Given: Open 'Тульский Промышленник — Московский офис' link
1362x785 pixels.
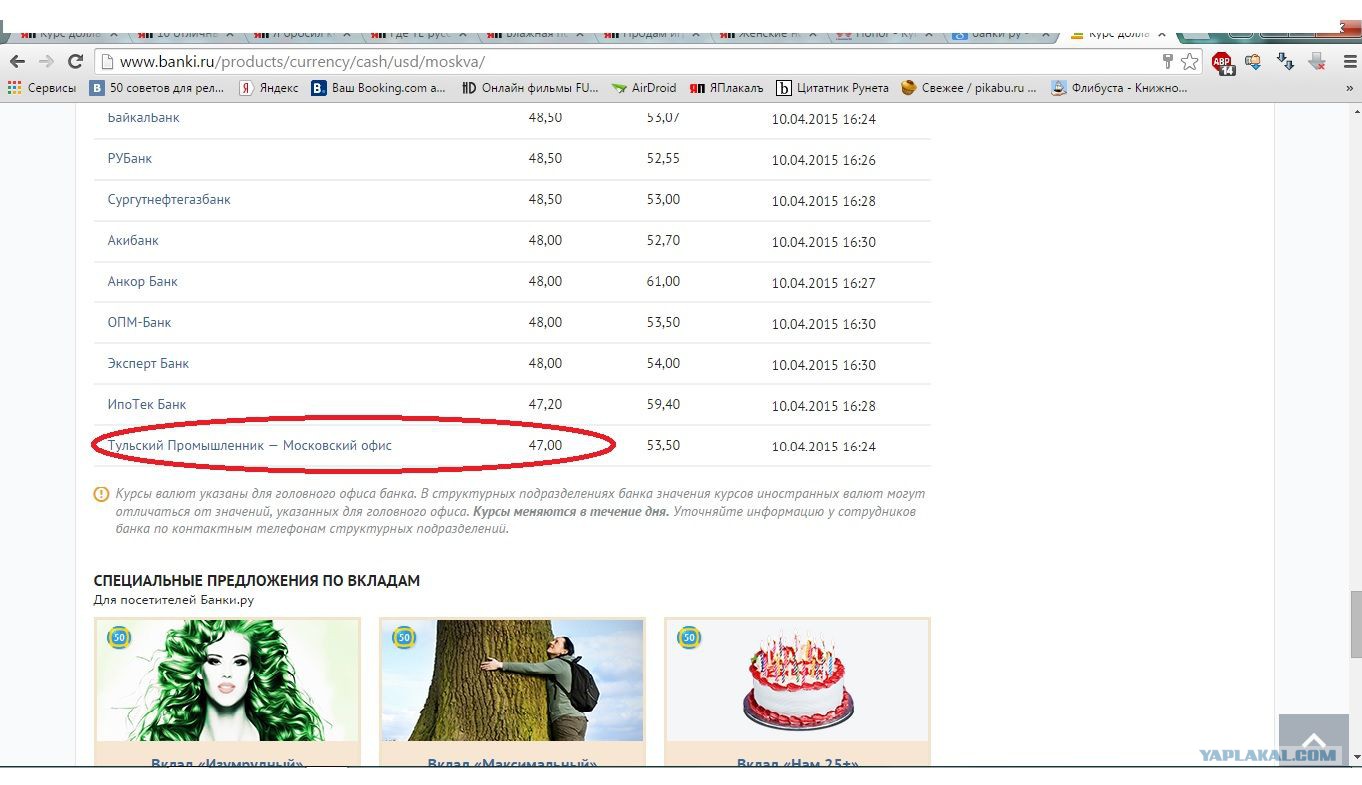Looking at the screenshot, I should point(250,446).
